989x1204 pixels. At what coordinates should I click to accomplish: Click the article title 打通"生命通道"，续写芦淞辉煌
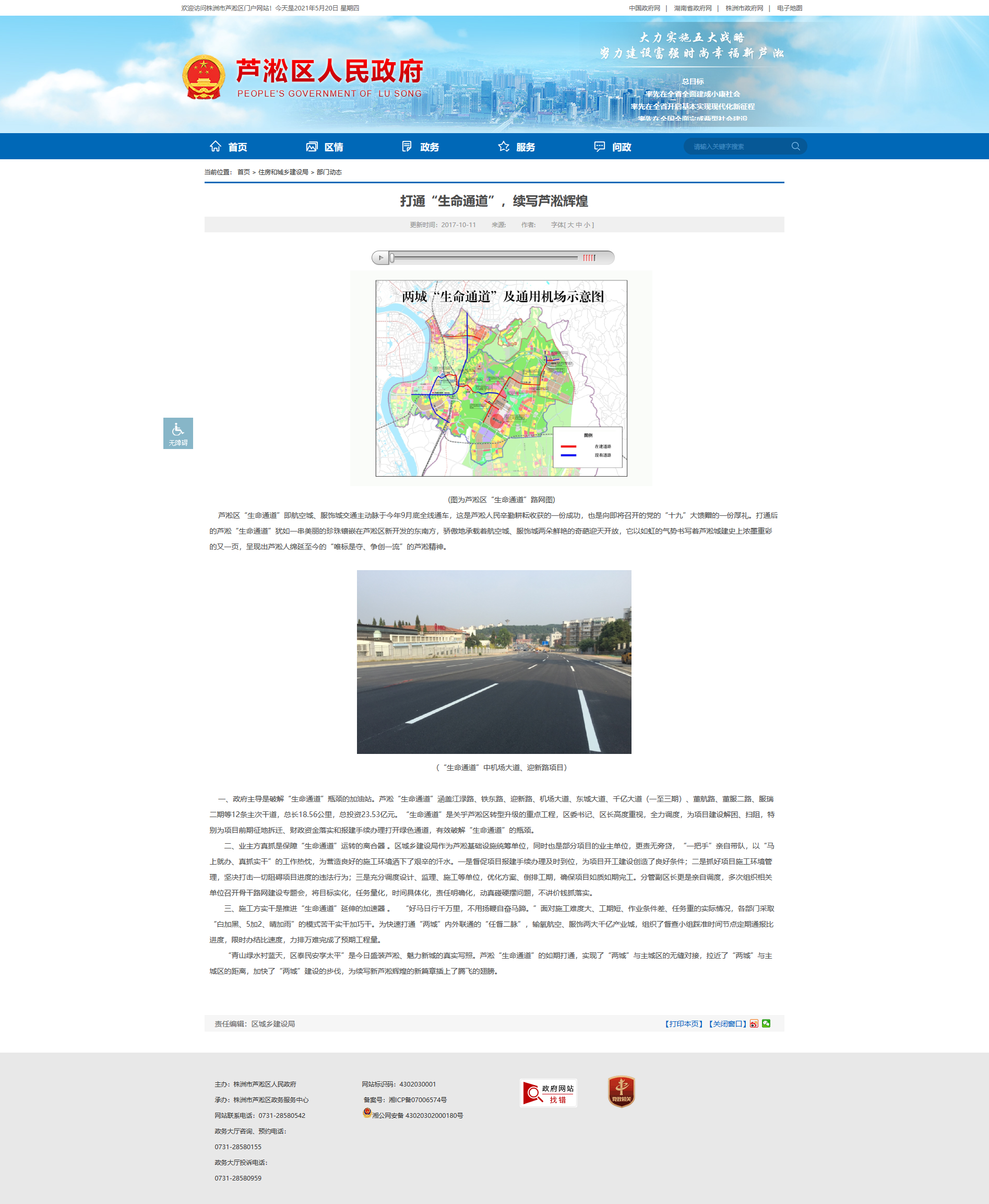[494, 200]
